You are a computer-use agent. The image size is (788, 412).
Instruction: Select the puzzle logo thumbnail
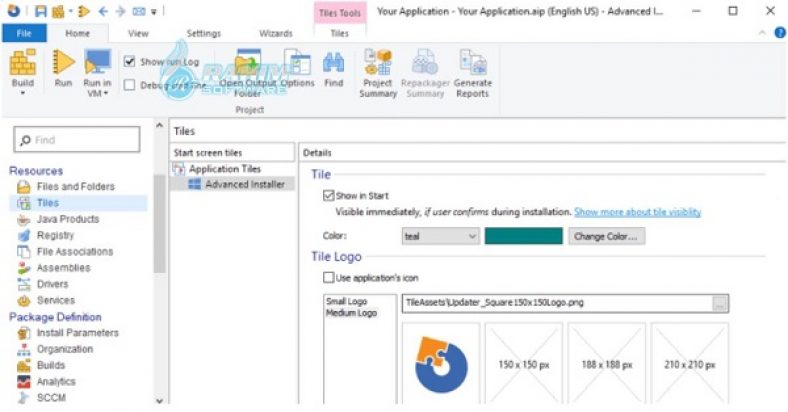[441, 364]
